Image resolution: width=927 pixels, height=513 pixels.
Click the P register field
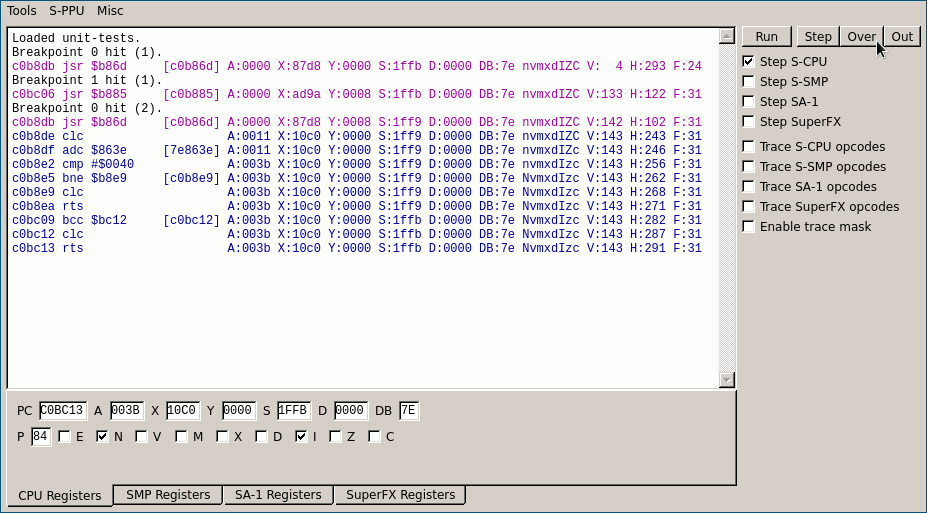41,437
